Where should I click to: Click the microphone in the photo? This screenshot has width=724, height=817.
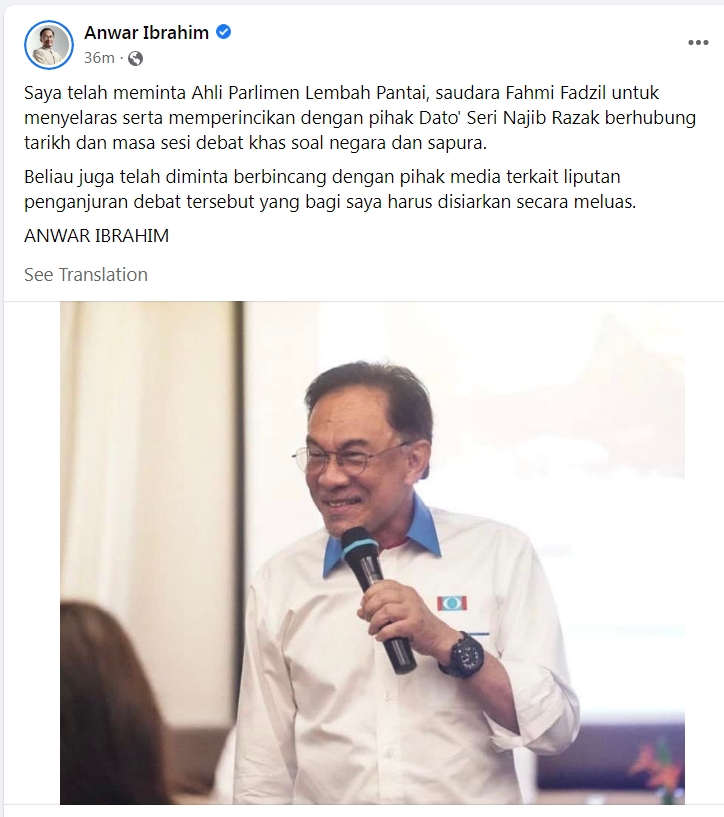pos(378,598)
